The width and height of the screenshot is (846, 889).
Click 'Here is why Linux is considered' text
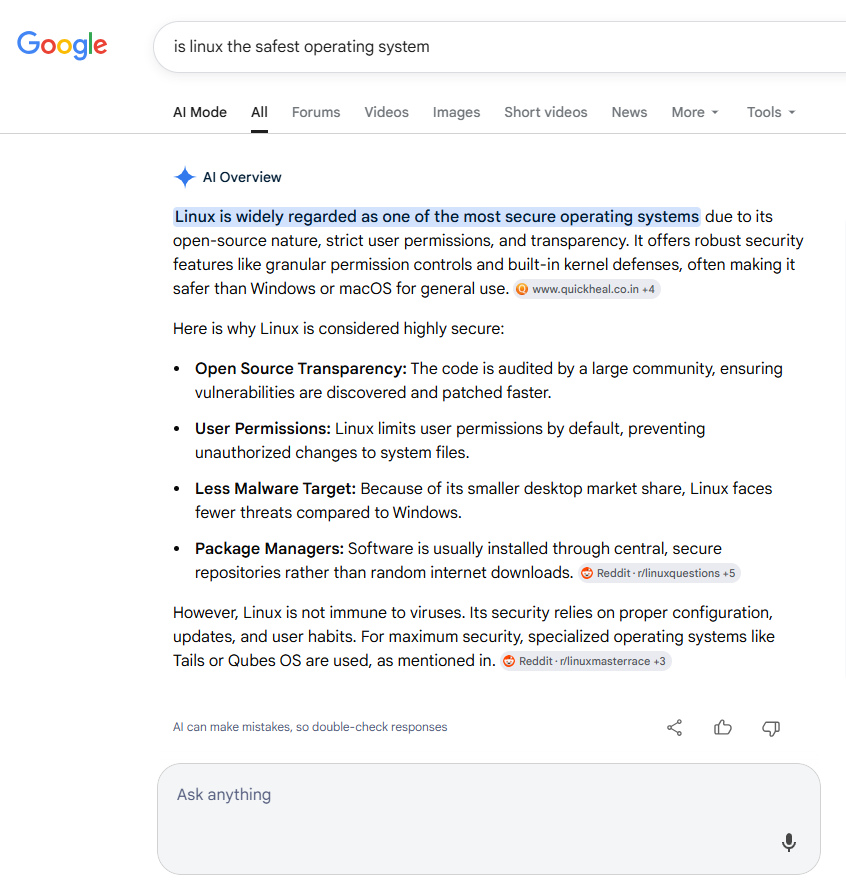click(339, 329)
